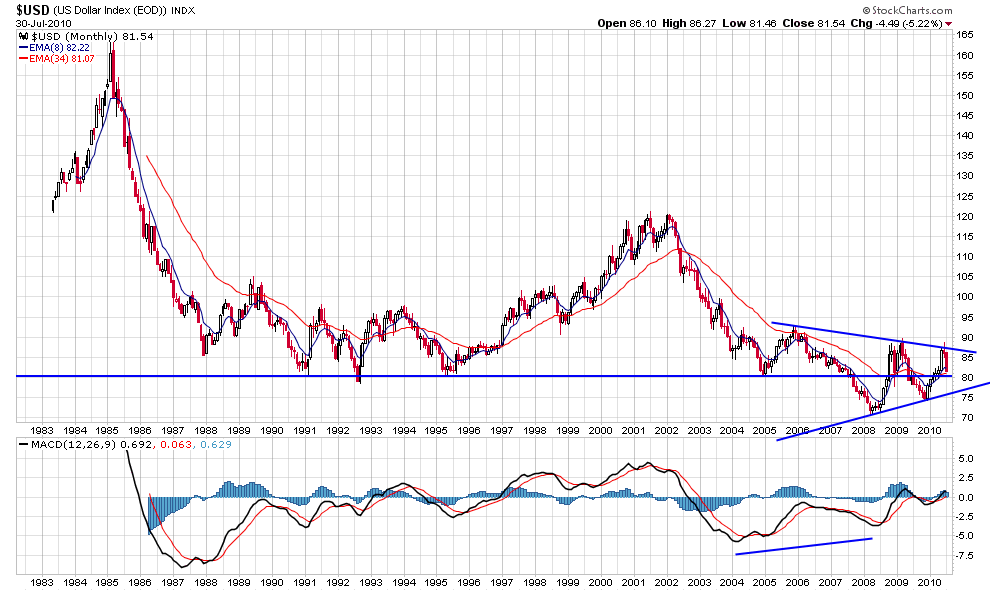Click the 105 price axis label
990x591 pixels.
coord(964,277)
